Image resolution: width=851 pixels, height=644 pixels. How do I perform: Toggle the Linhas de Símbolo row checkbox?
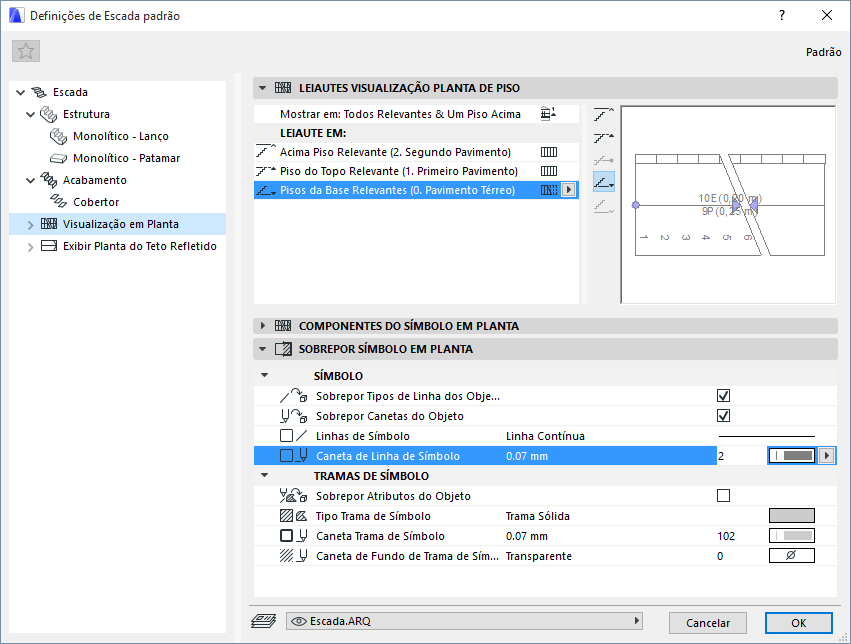(287, 436)
